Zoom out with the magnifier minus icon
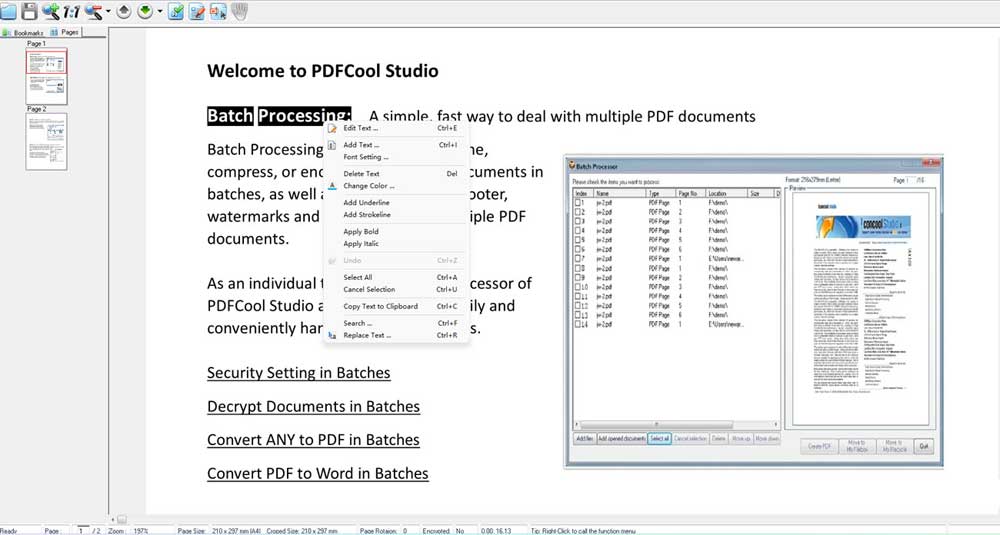The image size is (1000, 535). (x=93, y=11)
